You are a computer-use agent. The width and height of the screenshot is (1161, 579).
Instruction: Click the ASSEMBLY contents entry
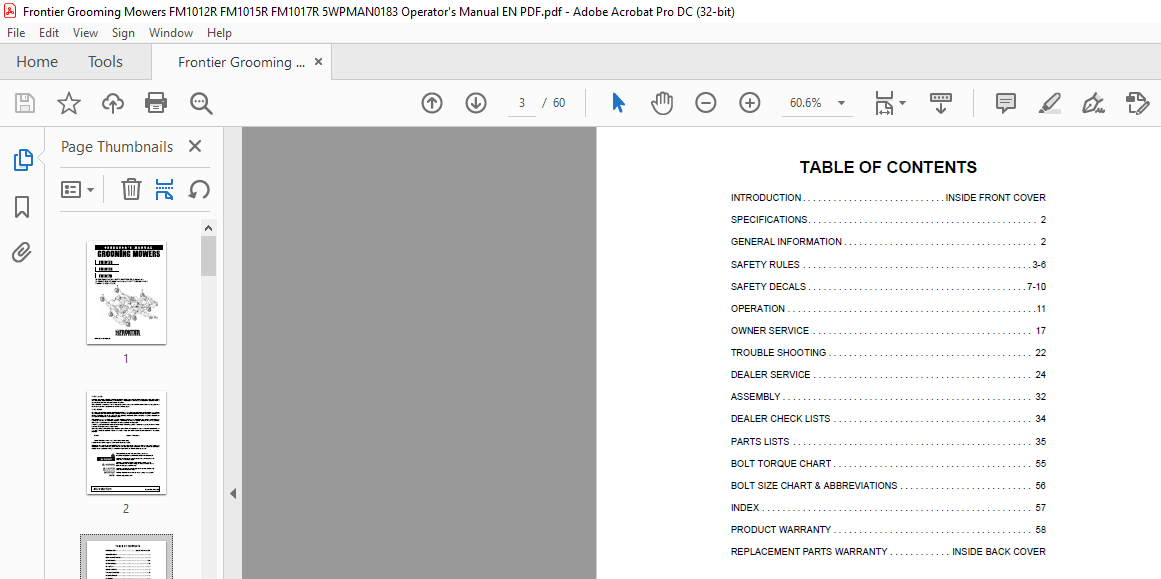click(x=888, y=397)
